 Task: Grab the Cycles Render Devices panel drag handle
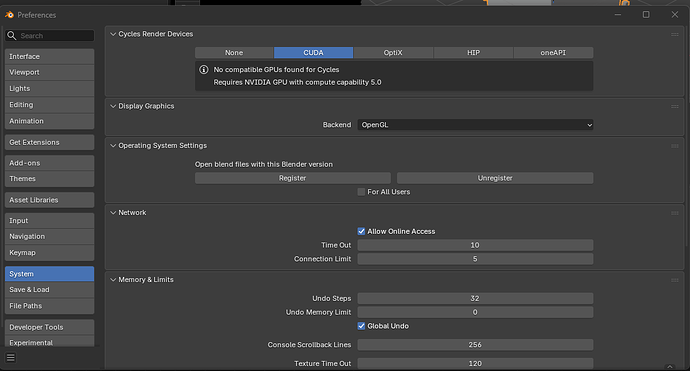(675, 34)
